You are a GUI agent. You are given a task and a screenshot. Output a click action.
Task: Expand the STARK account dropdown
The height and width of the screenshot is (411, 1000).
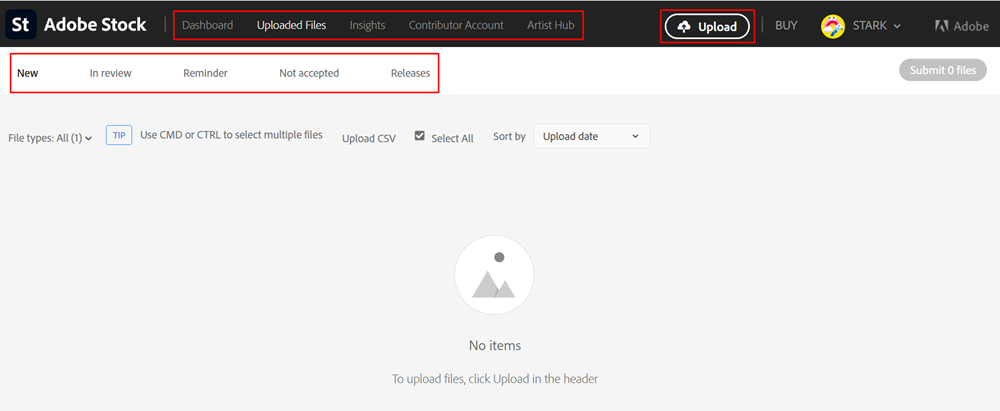(877, 26)
